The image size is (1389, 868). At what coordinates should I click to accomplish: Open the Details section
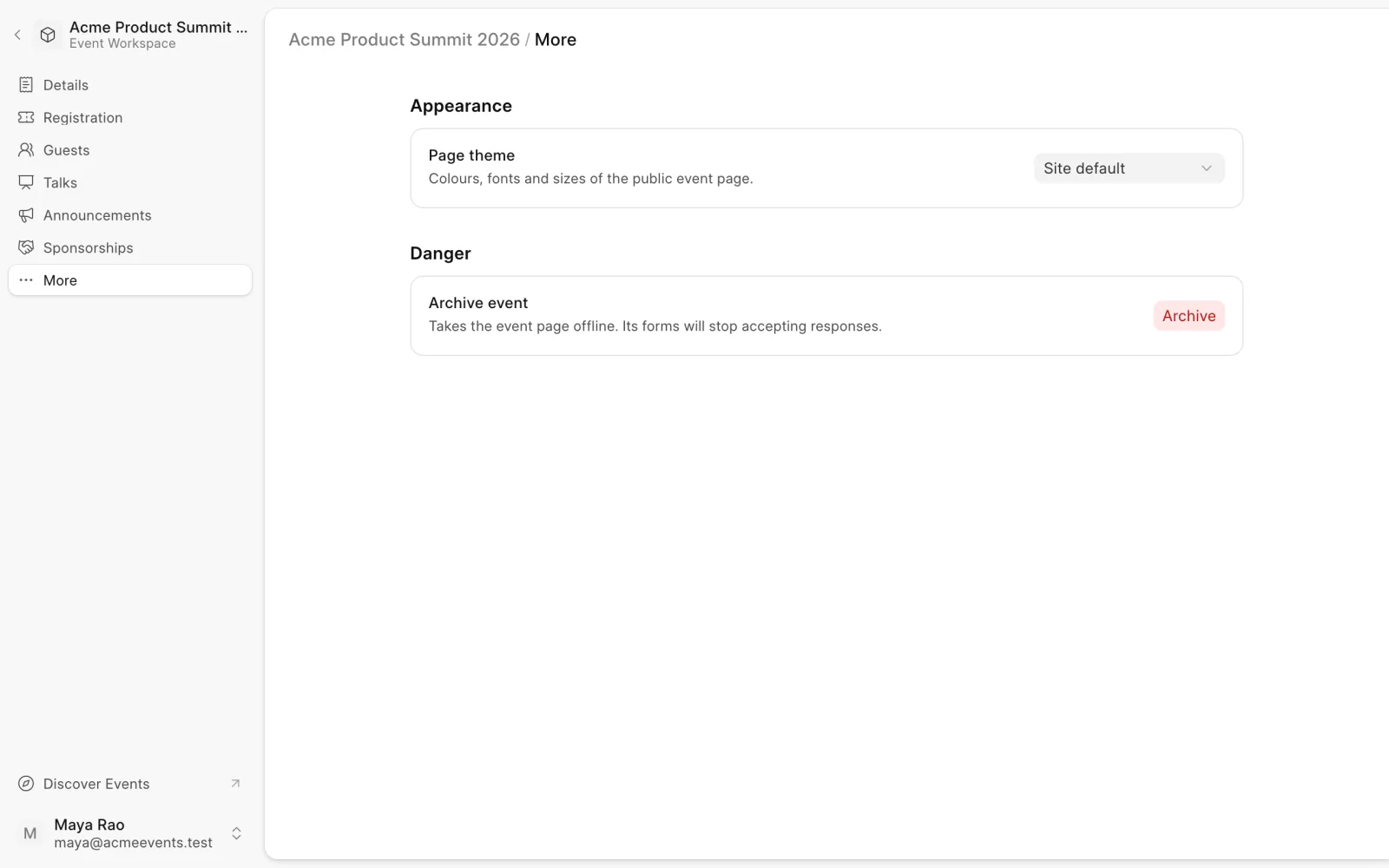point(130,85)
